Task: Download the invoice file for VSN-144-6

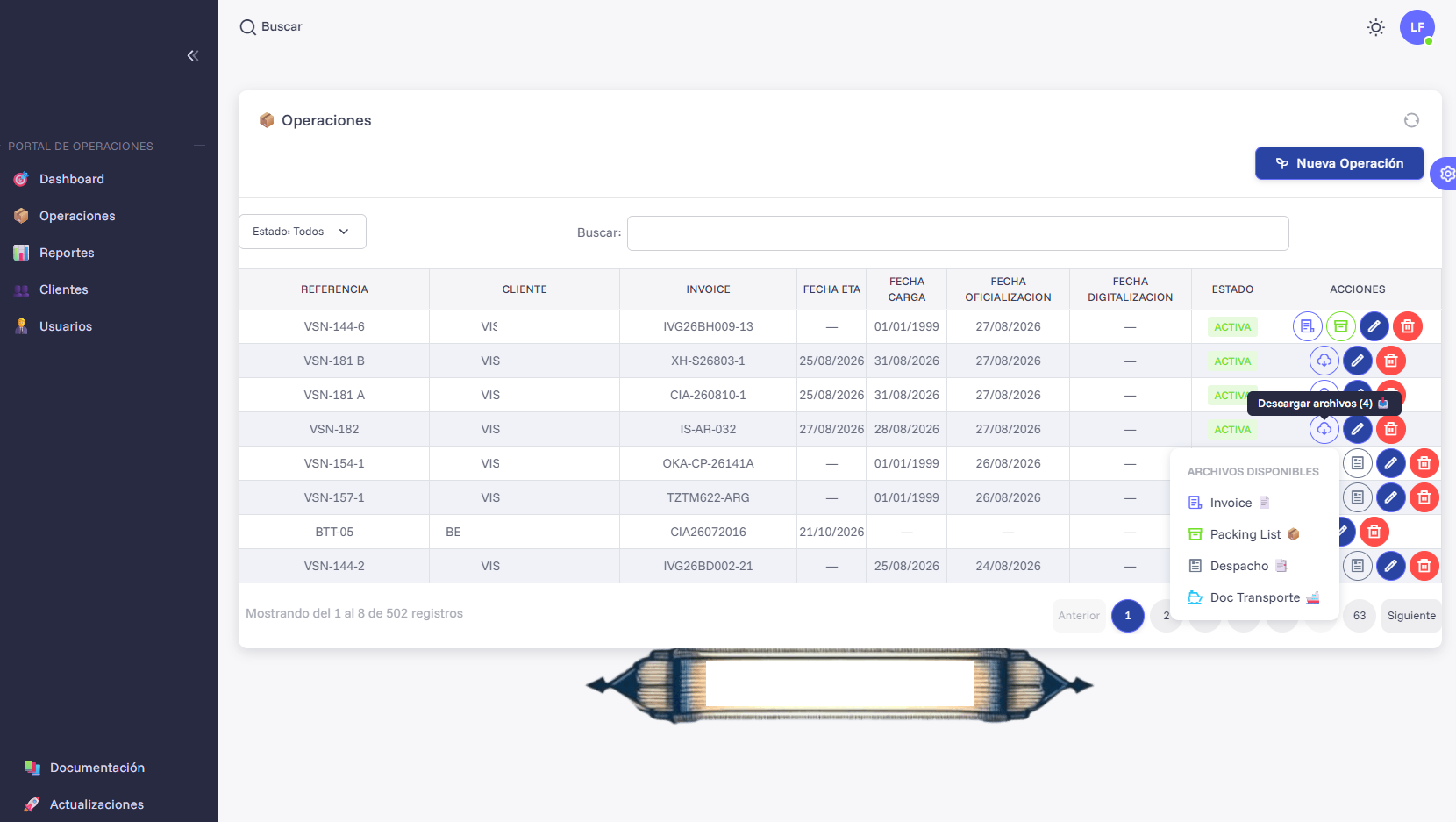Action: click(x=1308, y=326)
